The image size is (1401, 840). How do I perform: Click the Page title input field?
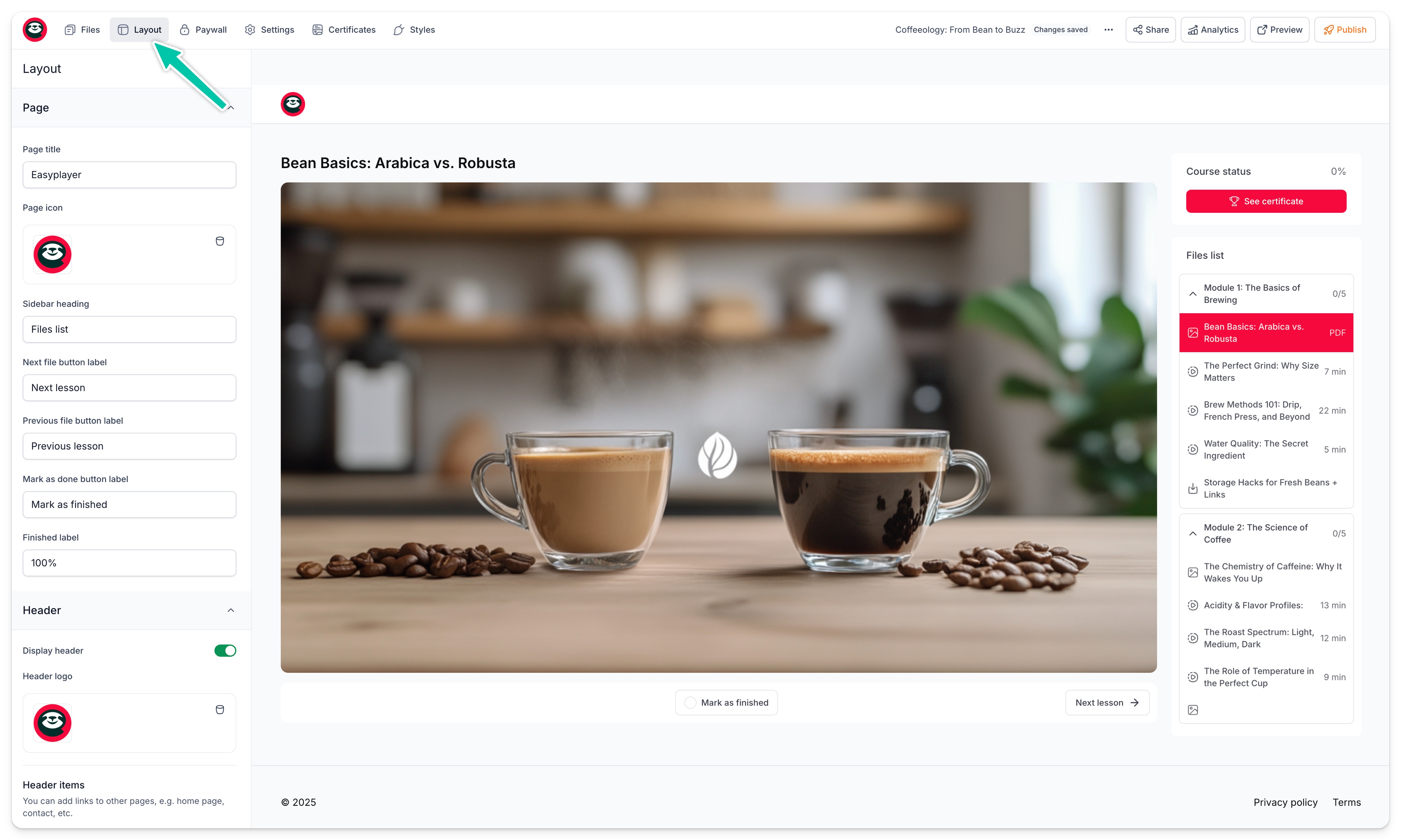[129, 175]
